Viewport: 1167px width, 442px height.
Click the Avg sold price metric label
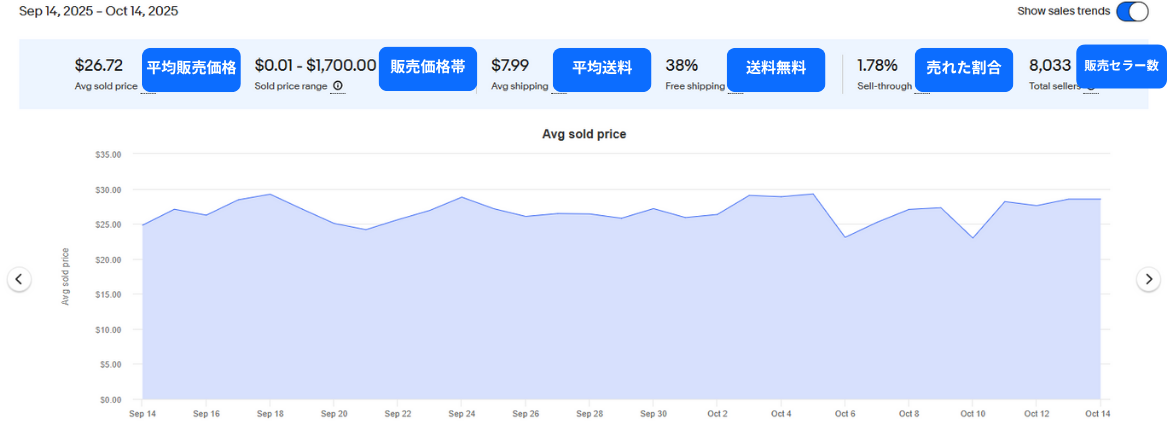coord(105,86)
